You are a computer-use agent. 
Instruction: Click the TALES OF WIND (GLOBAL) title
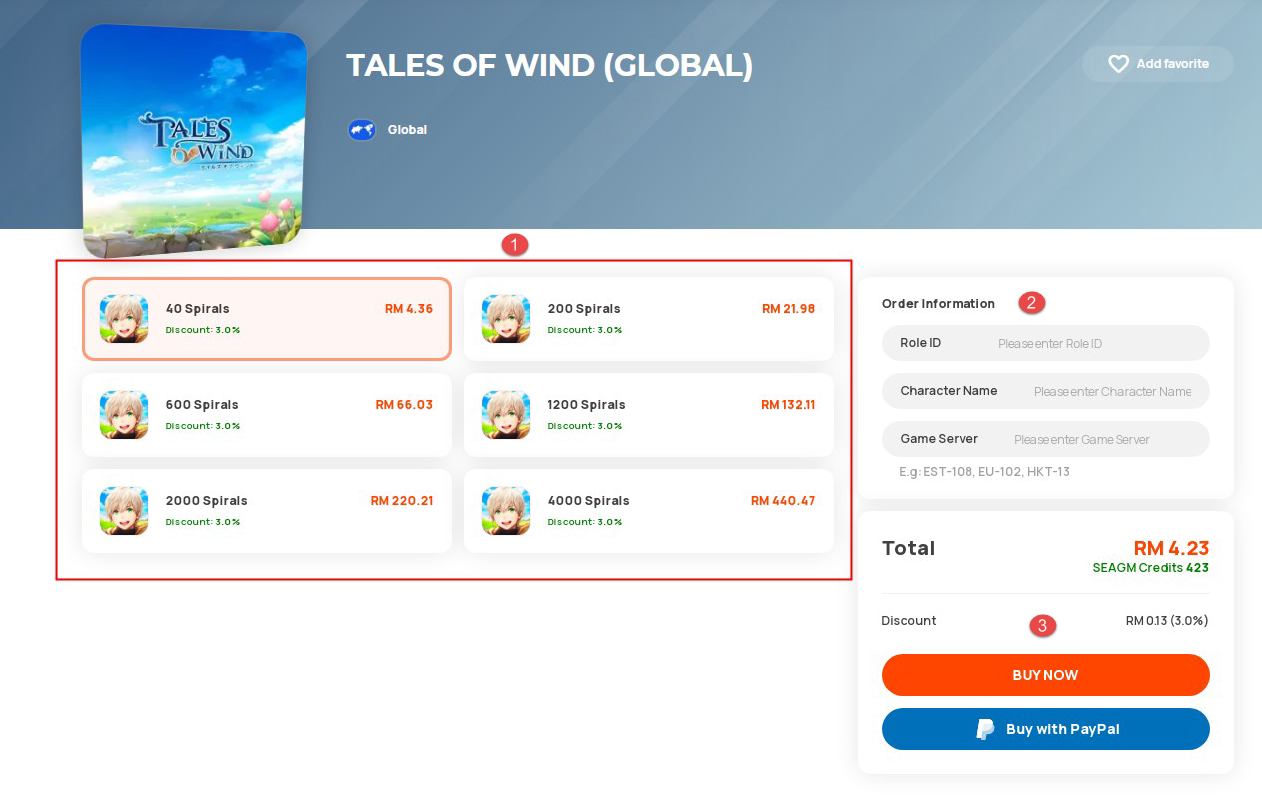(550, 66)
